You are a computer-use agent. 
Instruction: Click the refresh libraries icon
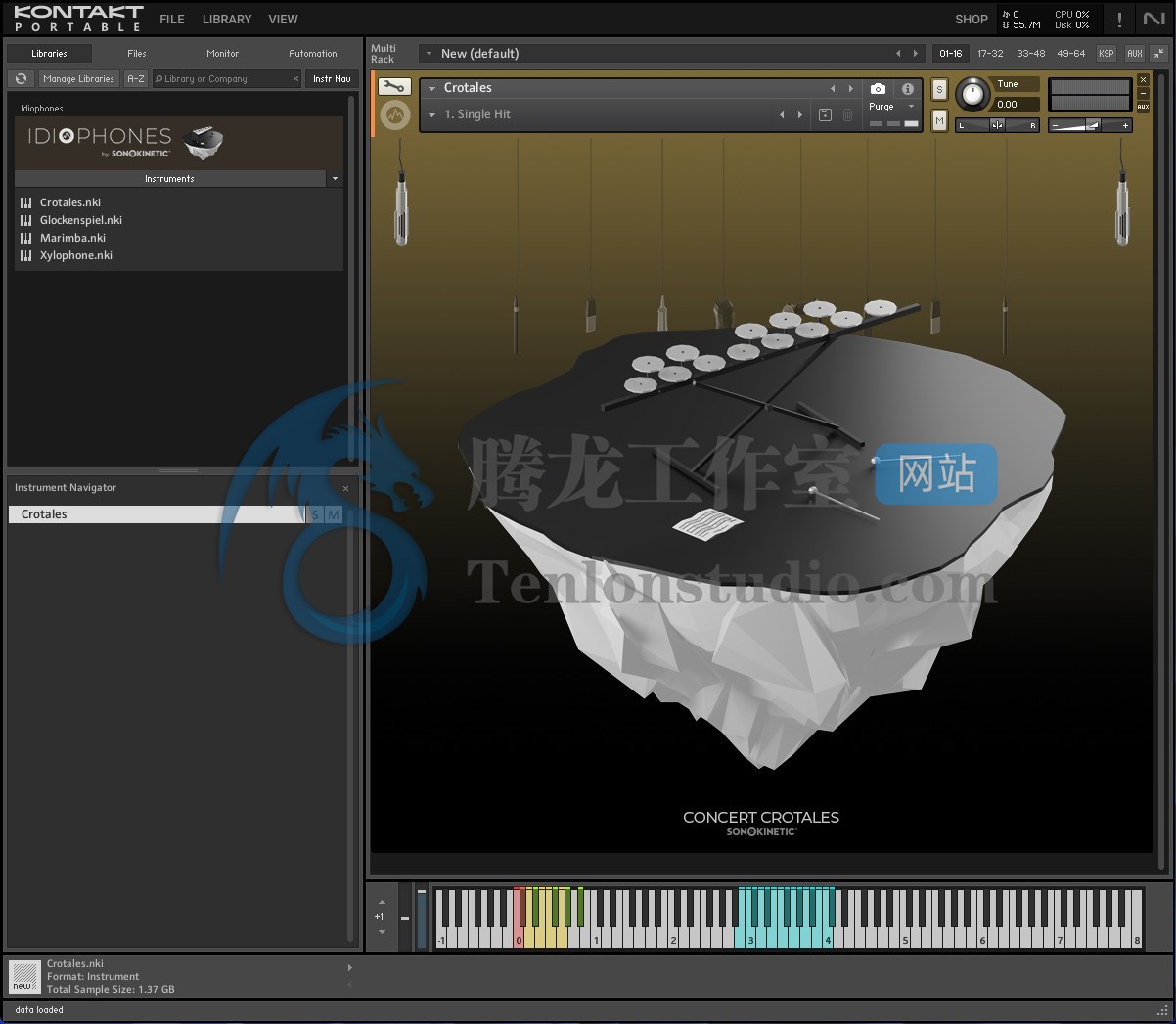click(22, 79)
